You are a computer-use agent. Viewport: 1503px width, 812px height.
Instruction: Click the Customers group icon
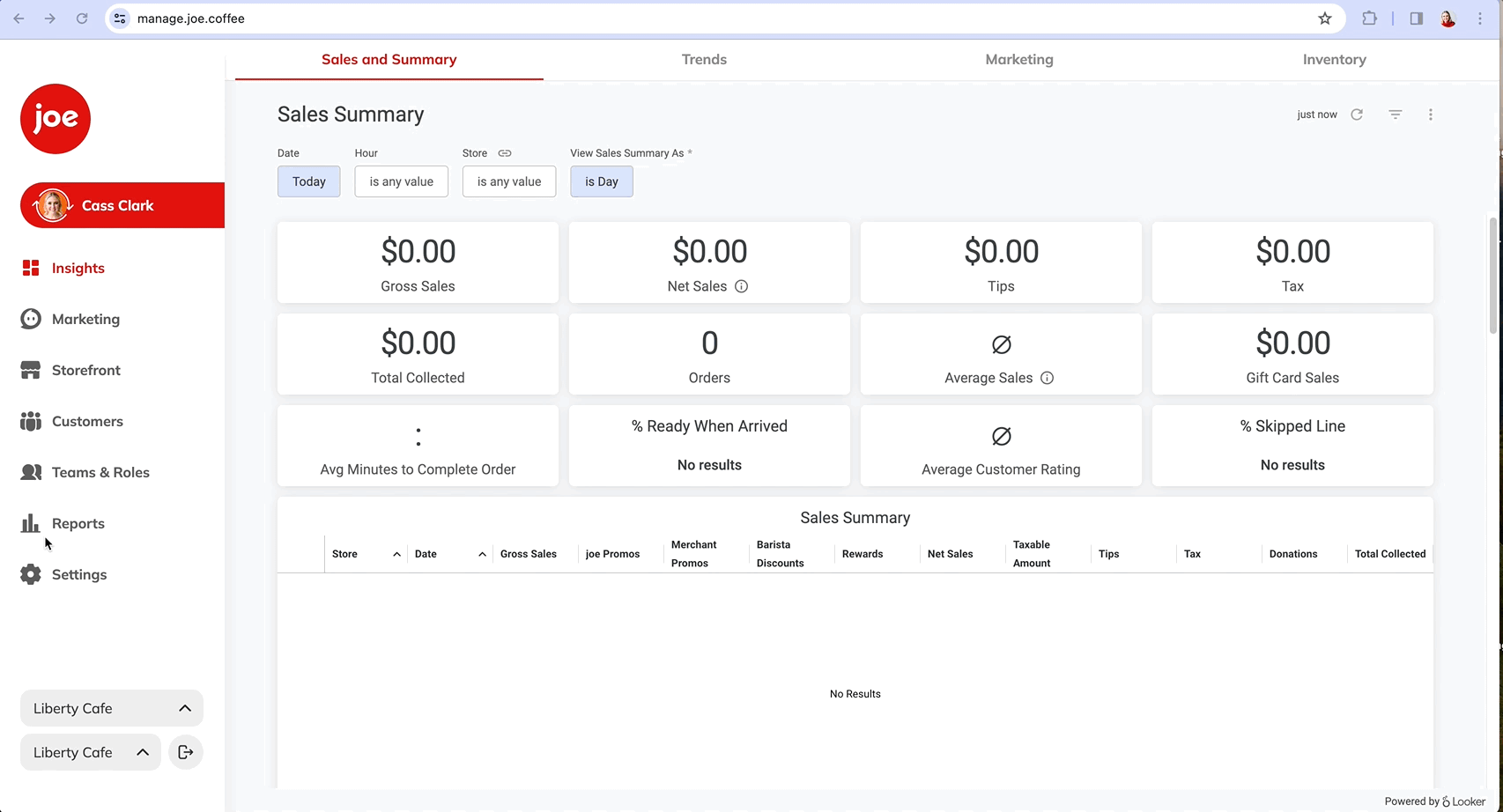[31, 421]
